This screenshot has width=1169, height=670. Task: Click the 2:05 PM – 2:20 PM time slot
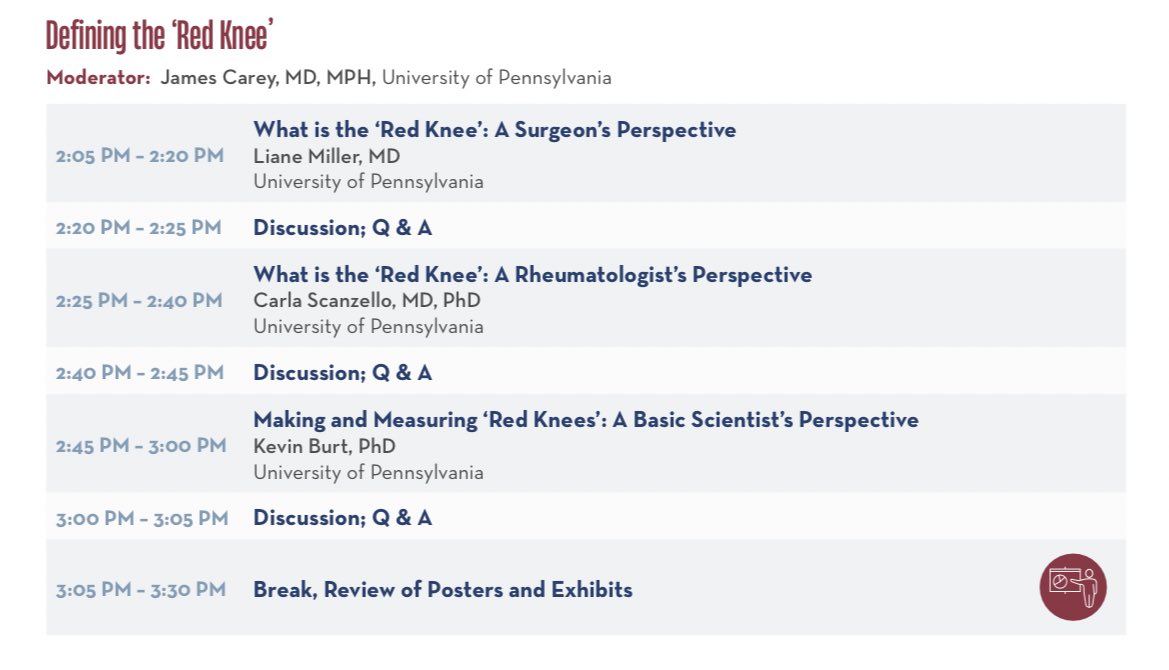click(139, 156)
